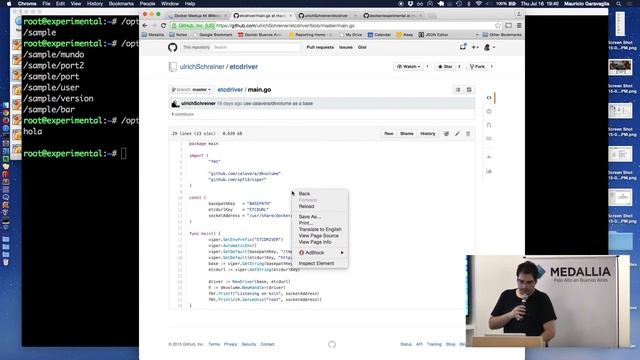Click etcdriver in the file path breadcrumb
This screenshot has width=640, height=360.
(230, 90)
